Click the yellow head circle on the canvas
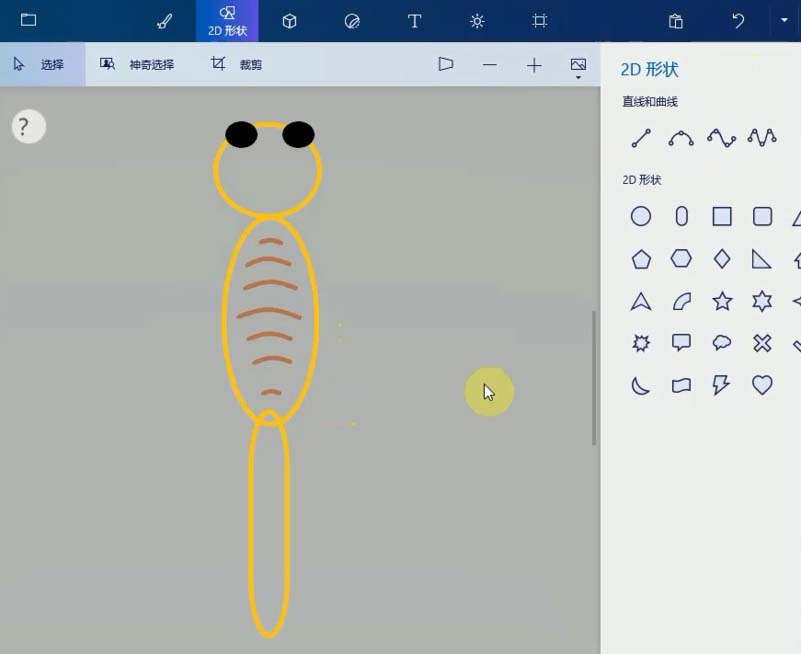Screen dimensions: 801x654 (267, 170)
